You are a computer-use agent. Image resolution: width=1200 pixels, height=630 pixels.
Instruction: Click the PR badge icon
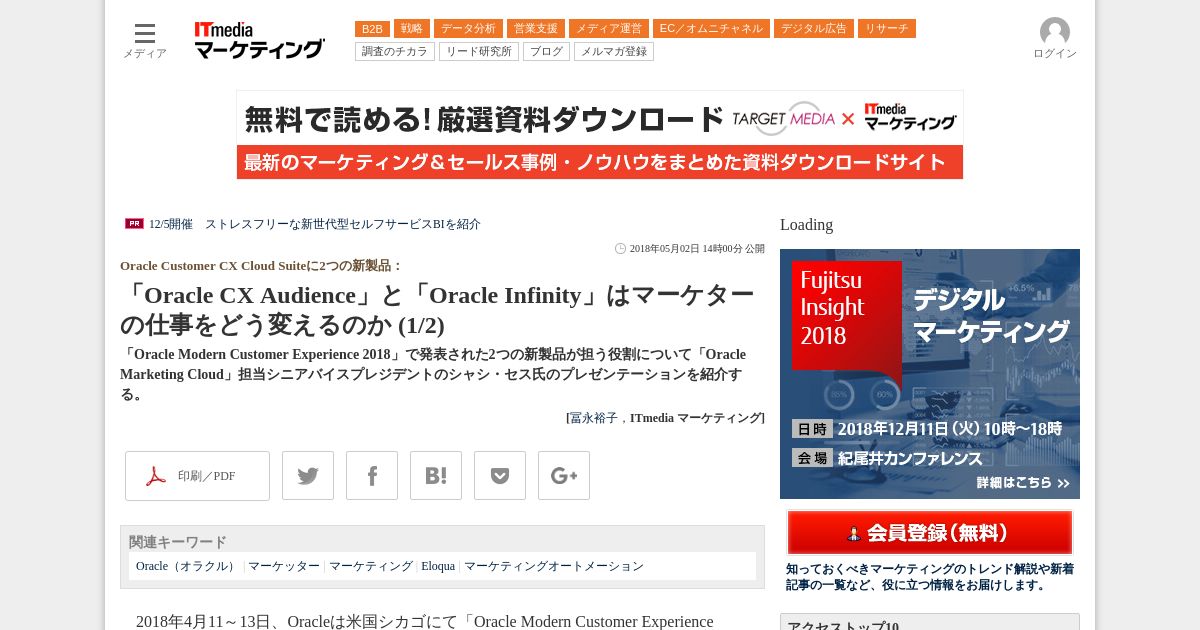(x=134, y=224)
